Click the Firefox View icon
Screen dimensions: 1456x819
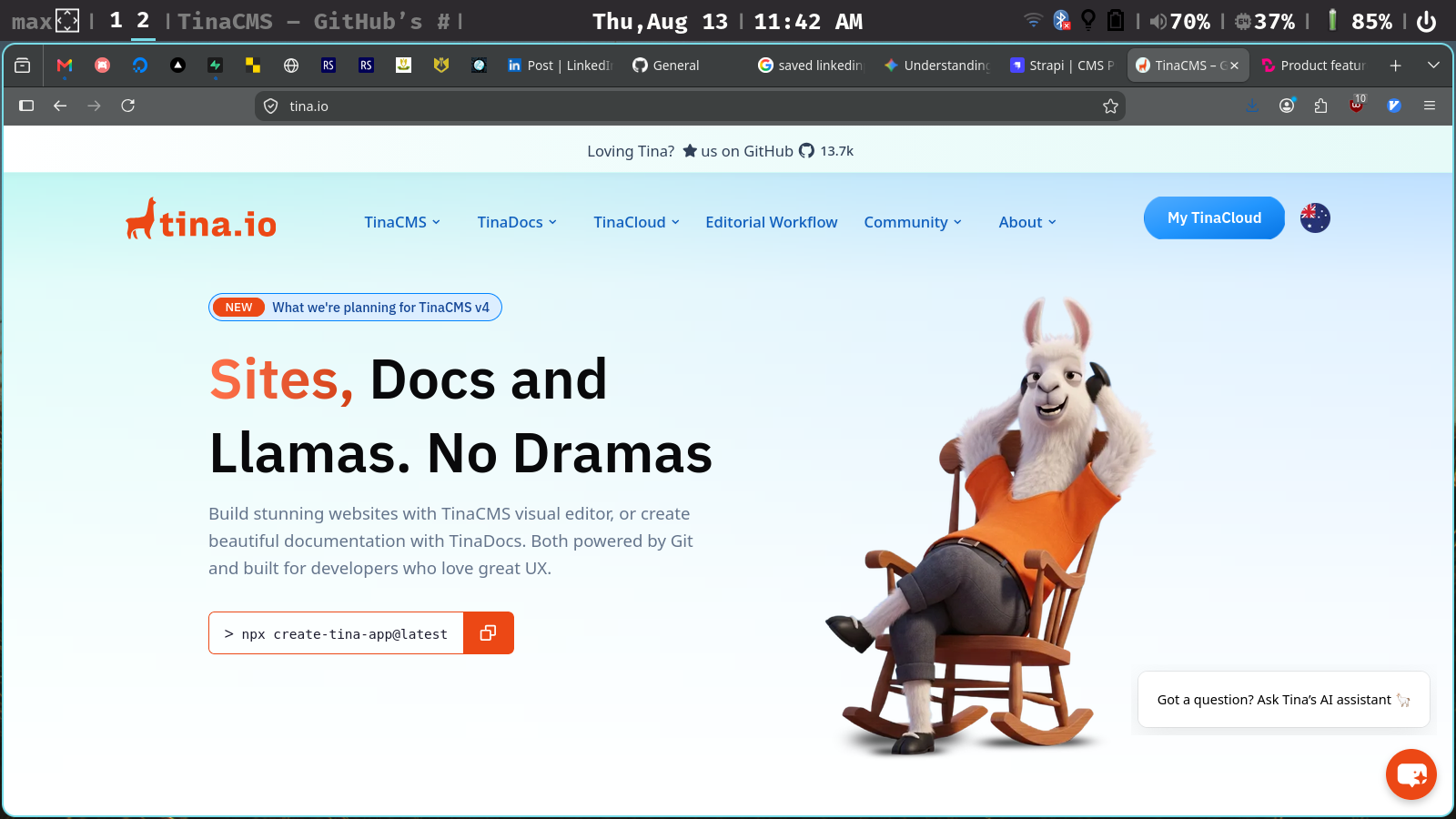[x=23, y=66]
